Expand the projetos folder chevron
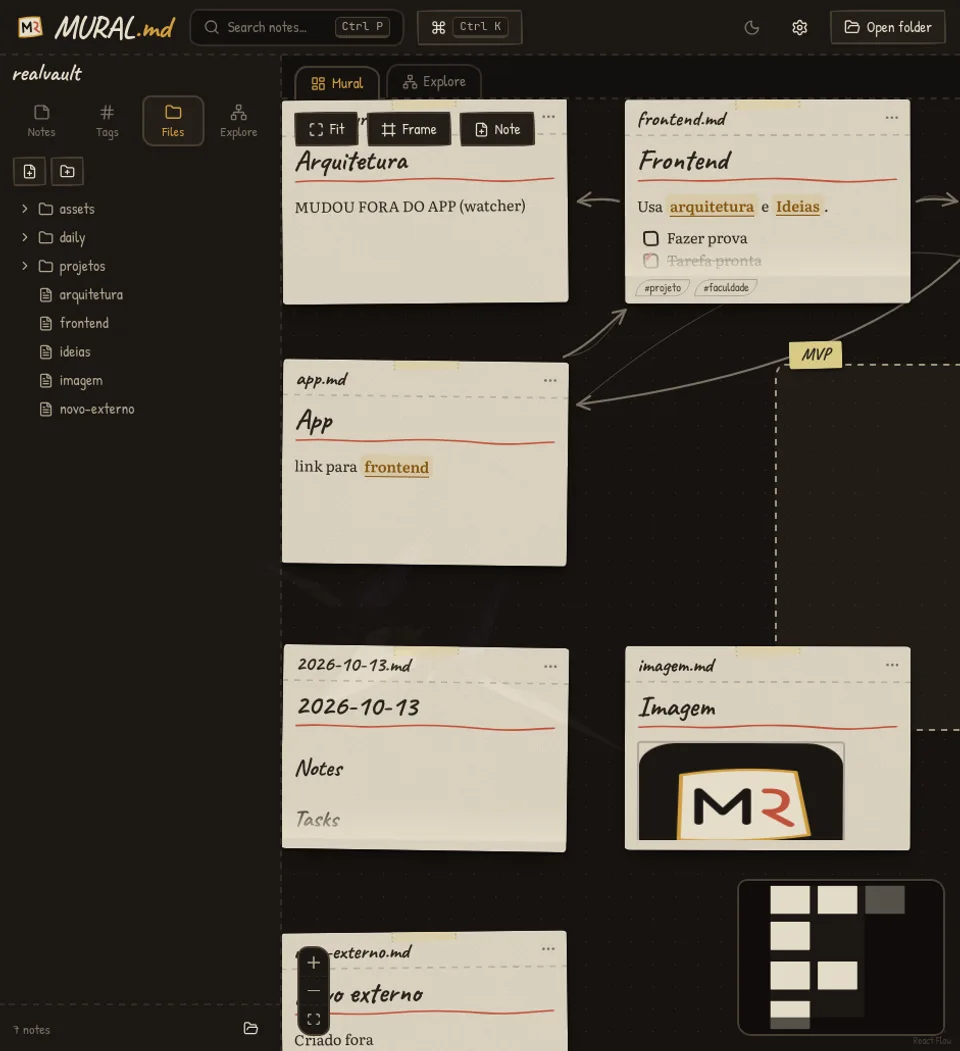Image resolution: width=960 pixels, height=1051 pixels. [x=25, y=266]
